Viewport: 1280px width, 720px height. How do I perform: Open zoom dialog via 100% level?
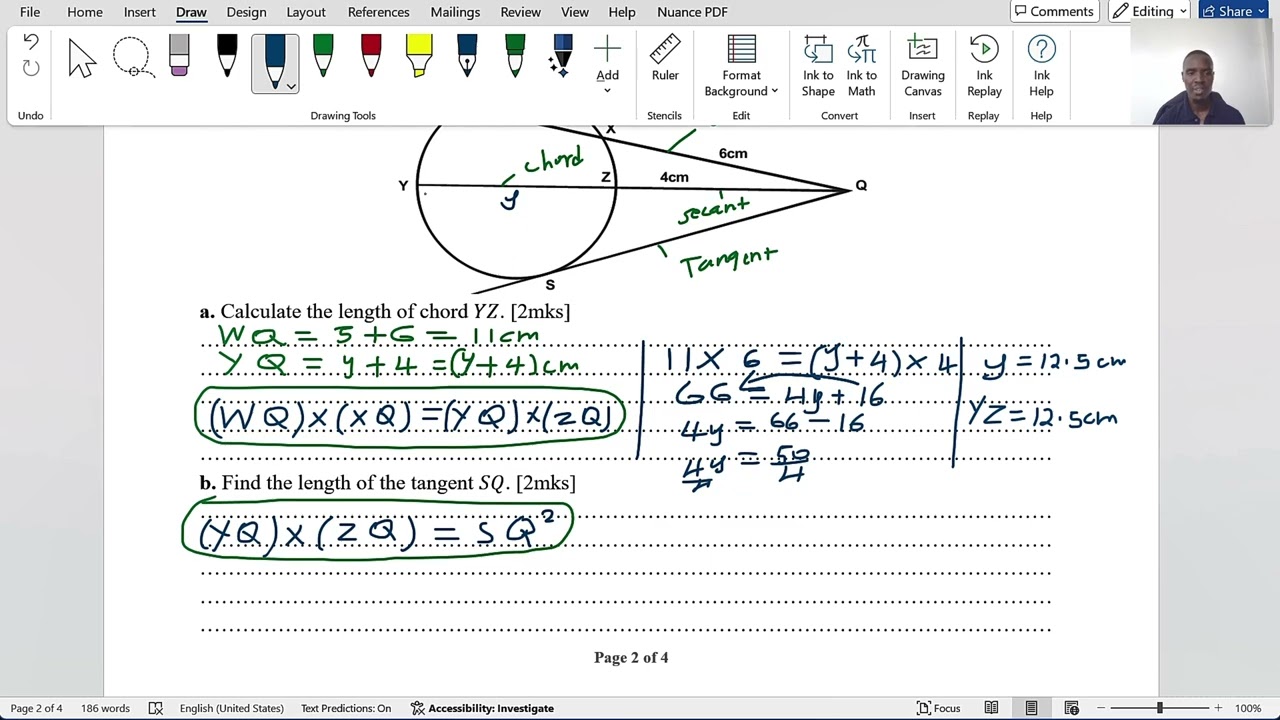tap(1247, 708)
